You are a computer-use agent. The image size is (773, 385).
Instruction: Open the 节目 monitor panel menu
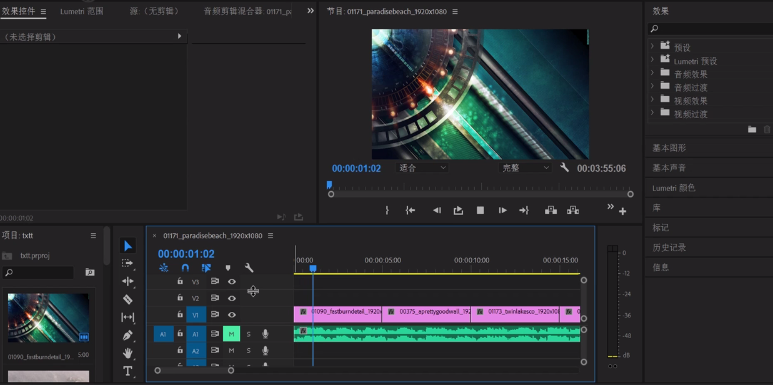pos(455,11)
